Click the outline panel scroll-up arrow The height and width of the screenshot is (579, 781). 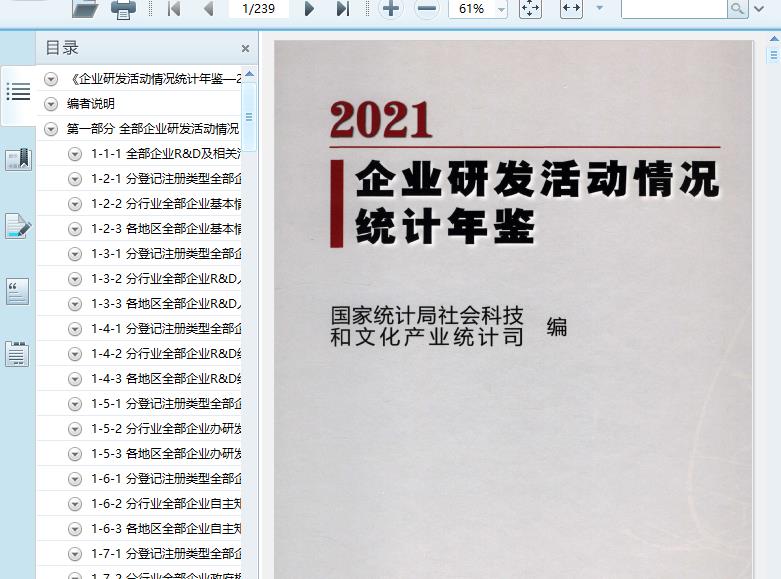[x=250, y=74]
